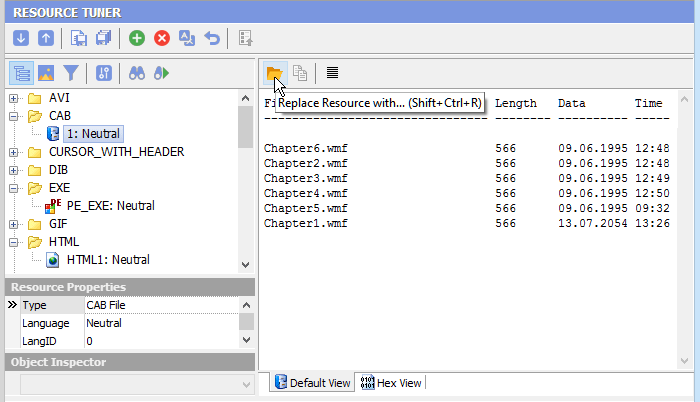The height and width of the screenshot is (402, 700).
Task: Collapse the HTML folder node
Action: click(13, 242)
